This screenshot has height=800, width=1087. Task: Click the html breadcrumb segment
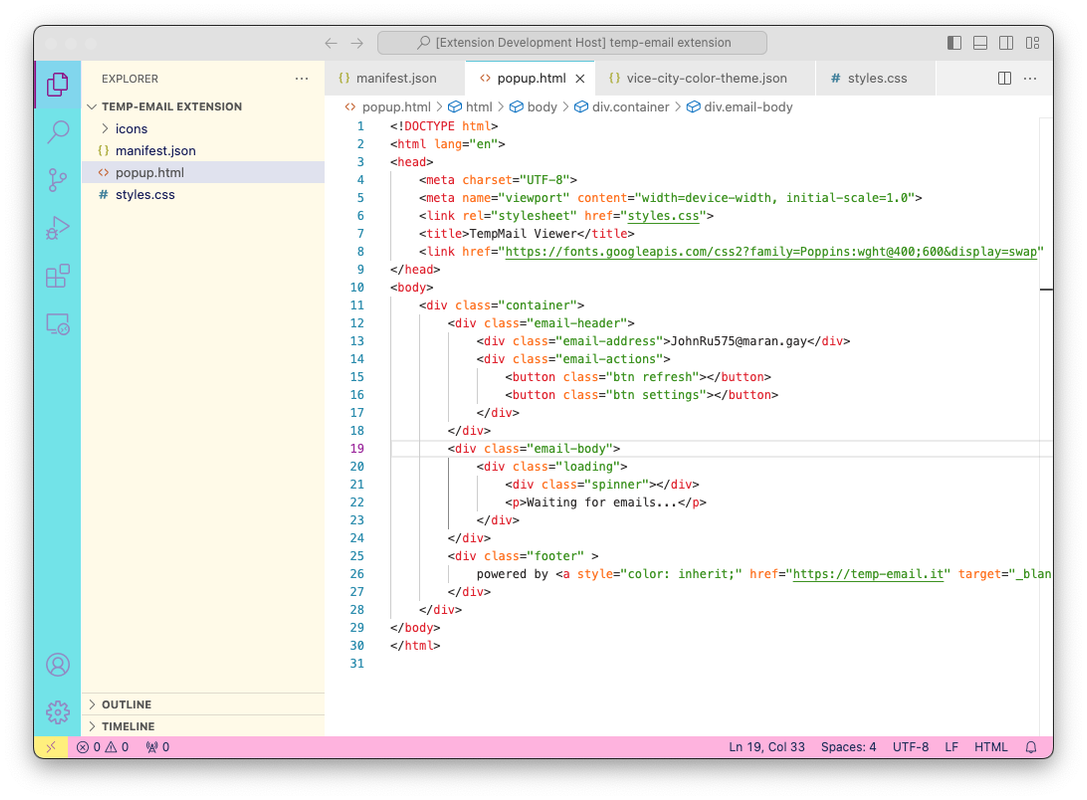(x=471, y=107)
